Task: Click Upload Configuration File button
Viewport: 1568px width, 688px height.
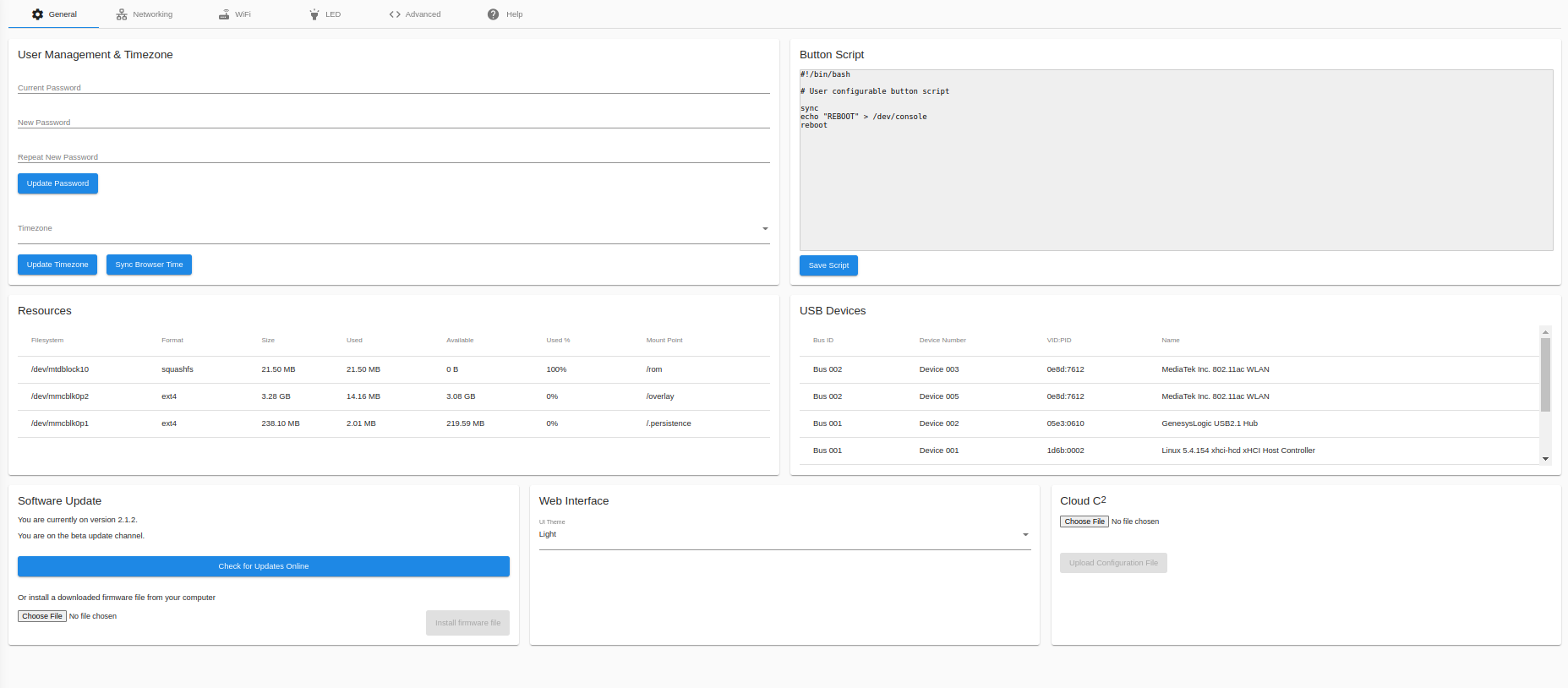Action: click(1113, 563)
